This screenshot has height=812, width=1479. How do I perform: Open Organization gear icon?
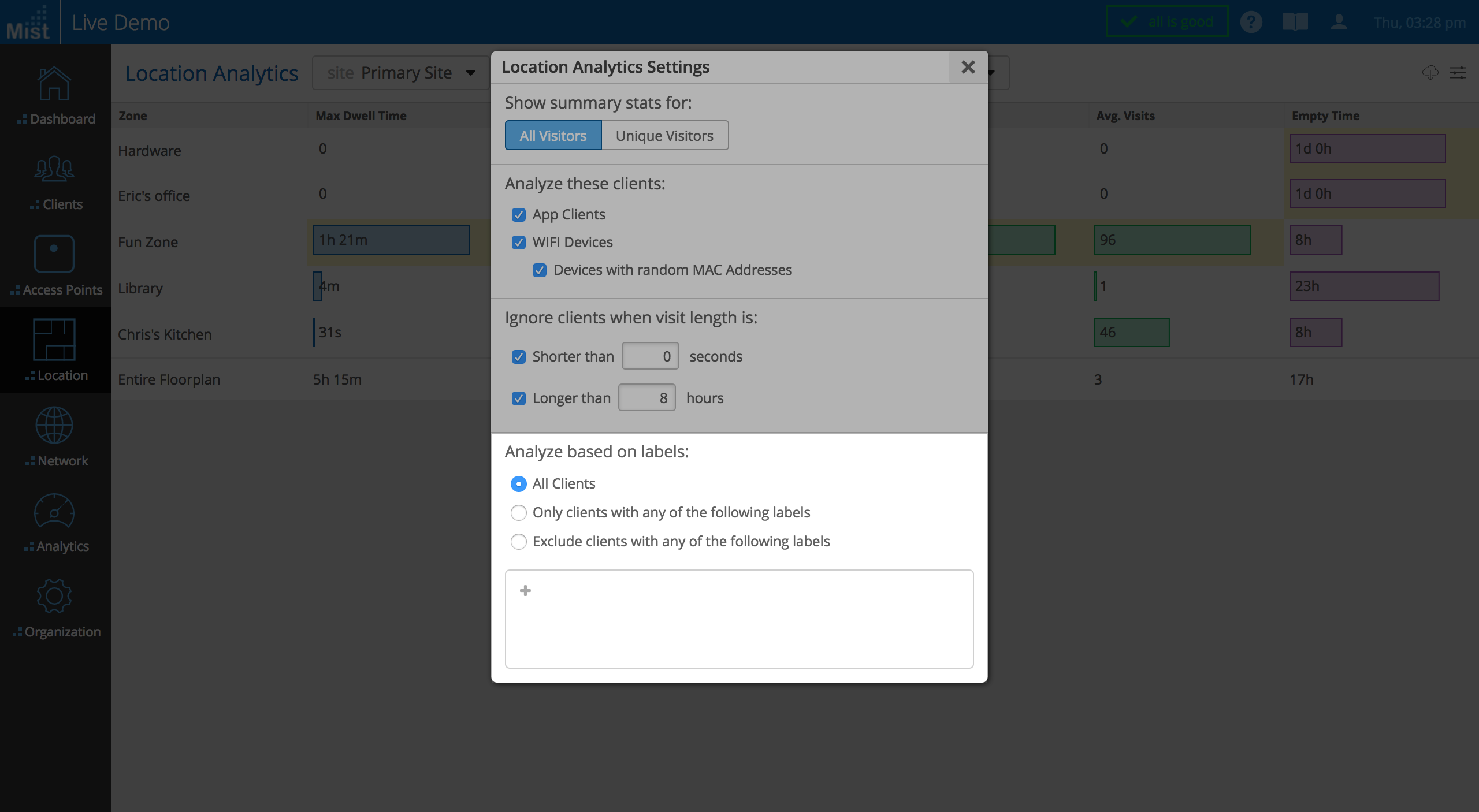(x=54, y=596)
